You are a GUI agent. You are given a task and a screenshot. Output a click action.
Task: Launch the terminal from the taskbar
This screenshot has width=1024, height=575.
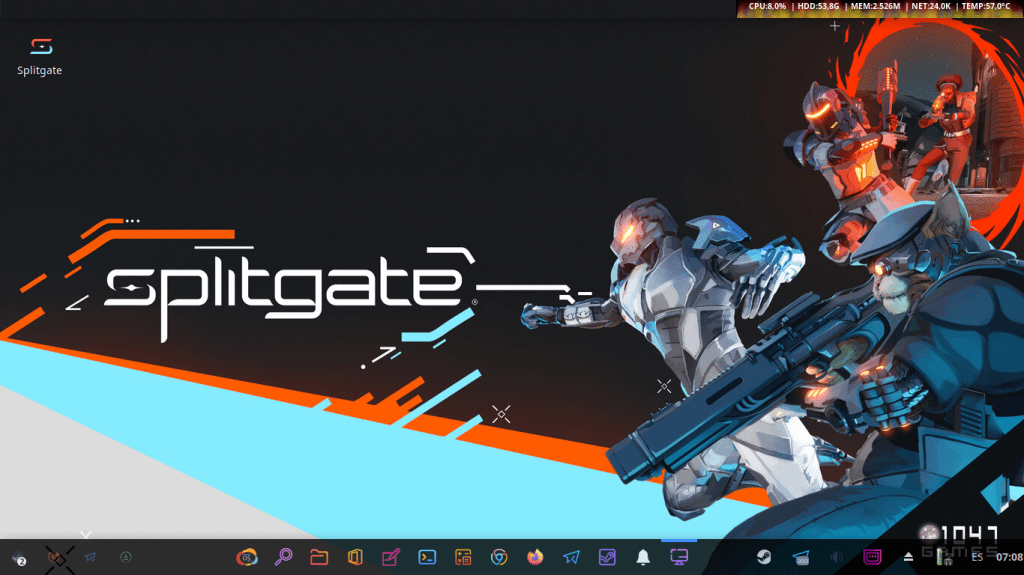point(427,557)
